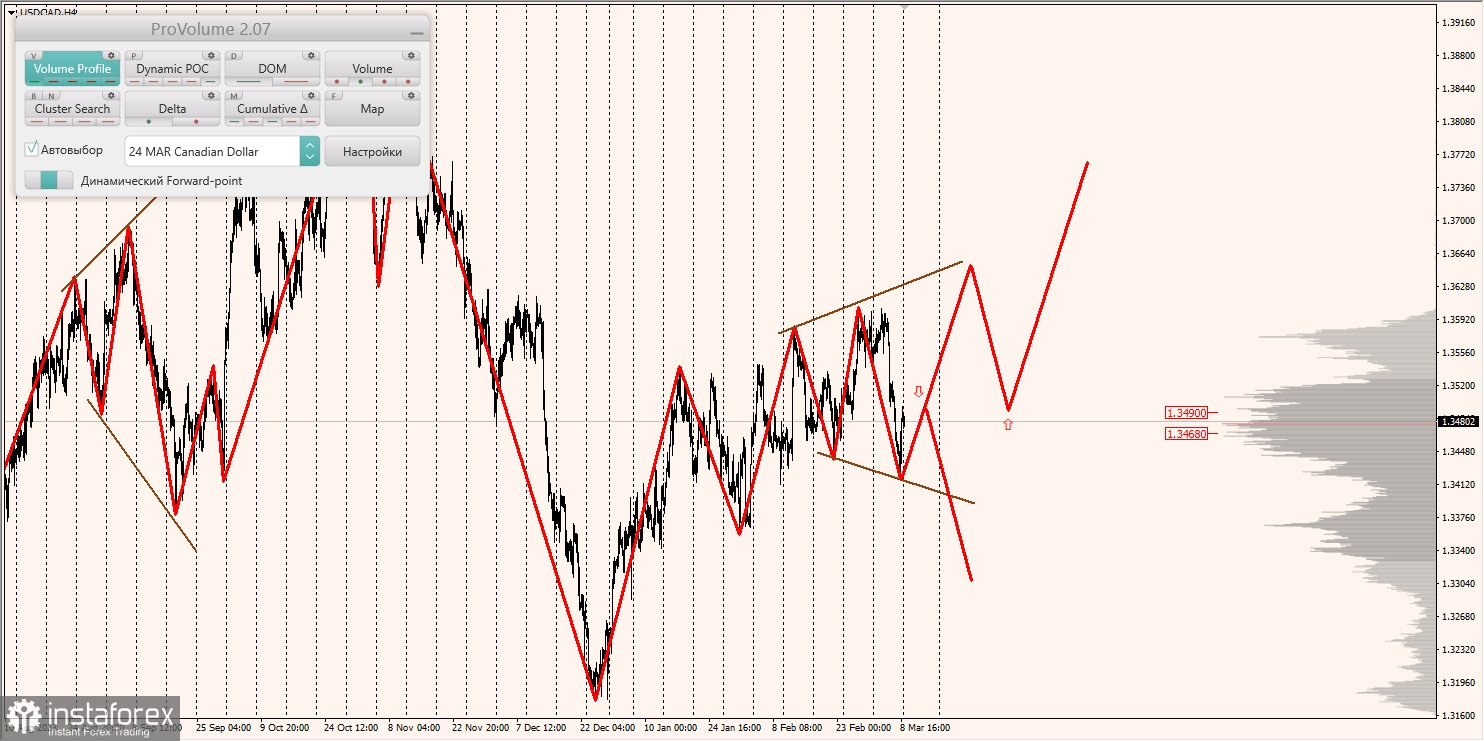Click the Автовыбор label text
1484x741 pixels.
(72, 150)
